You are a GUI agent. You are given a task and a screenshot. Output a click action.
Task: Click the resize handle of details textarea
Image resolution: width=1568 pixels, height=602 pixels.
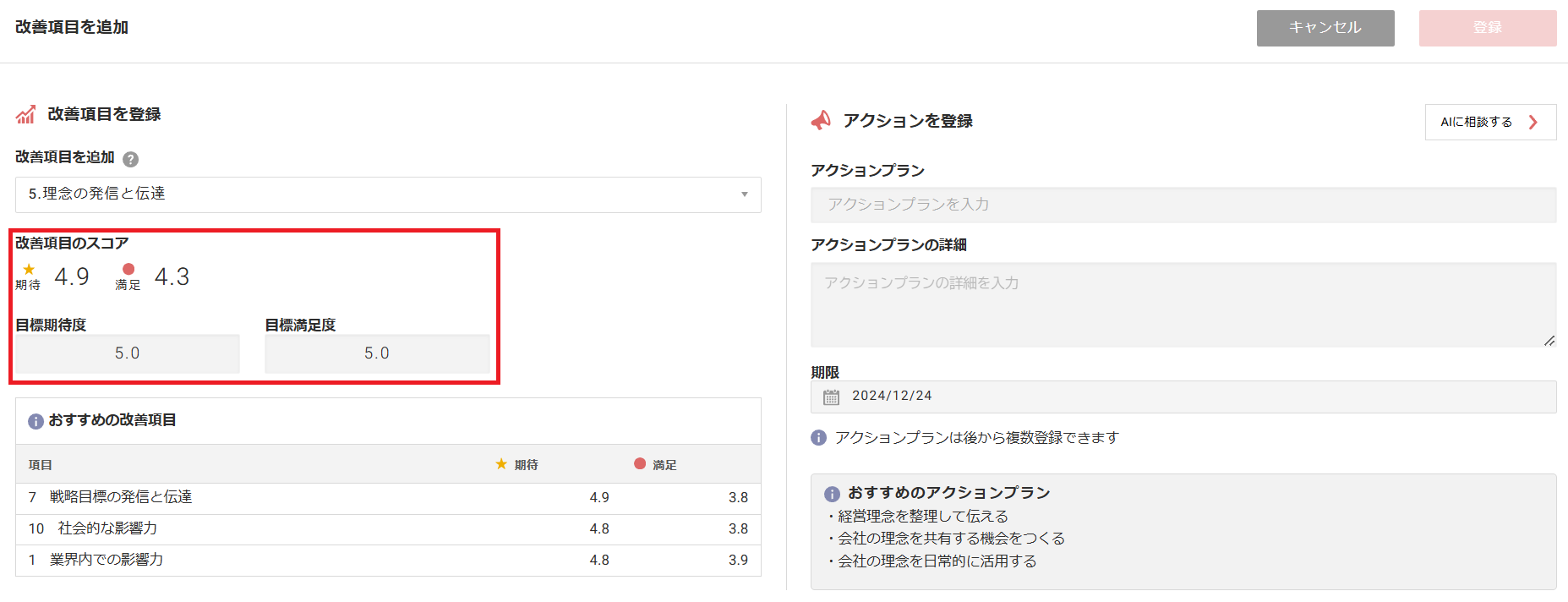[x=1549, y=341]
